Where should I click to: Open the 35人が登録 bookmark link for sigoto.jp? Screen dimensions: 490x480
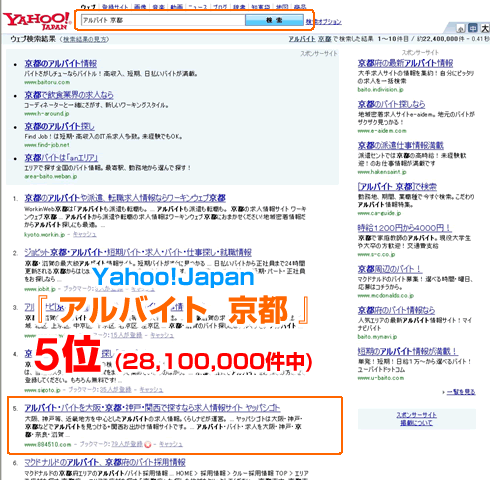tap(116, 390)
